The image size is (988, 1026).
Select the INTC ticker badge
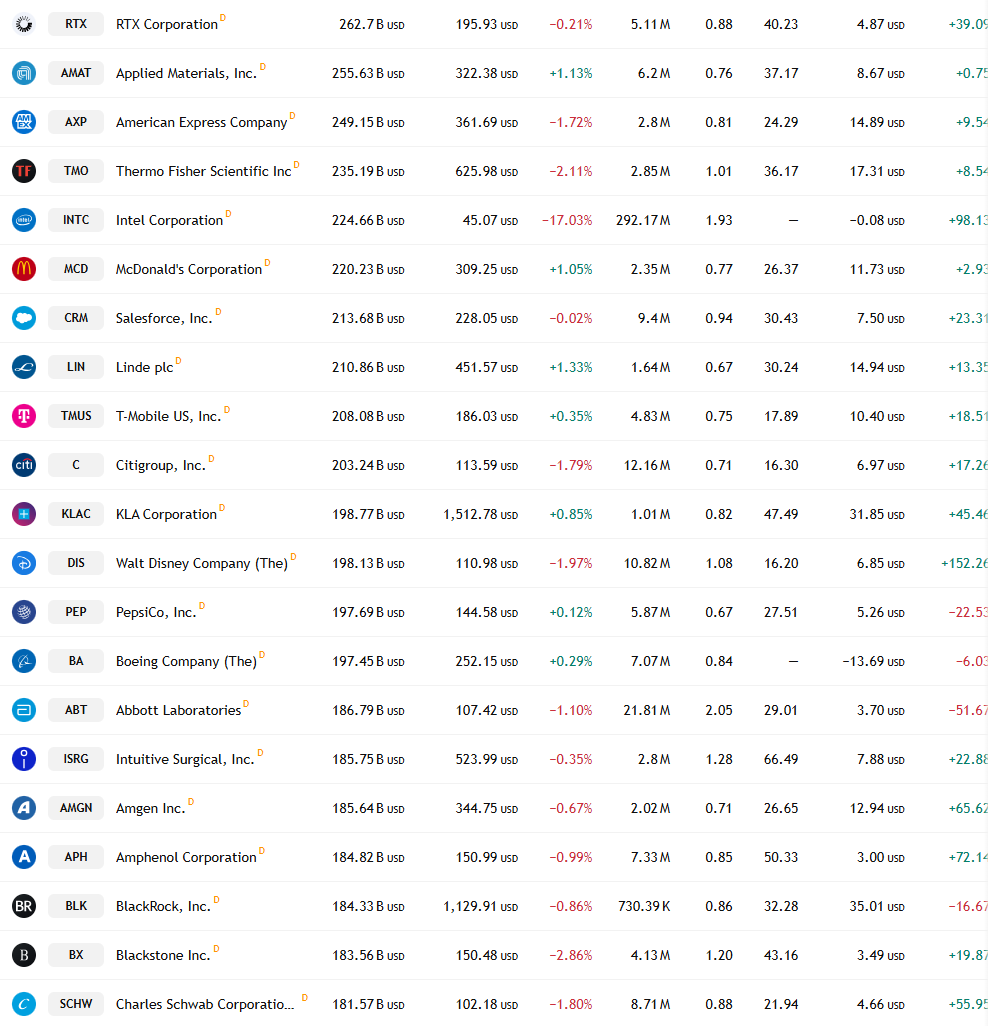point(76,220)
